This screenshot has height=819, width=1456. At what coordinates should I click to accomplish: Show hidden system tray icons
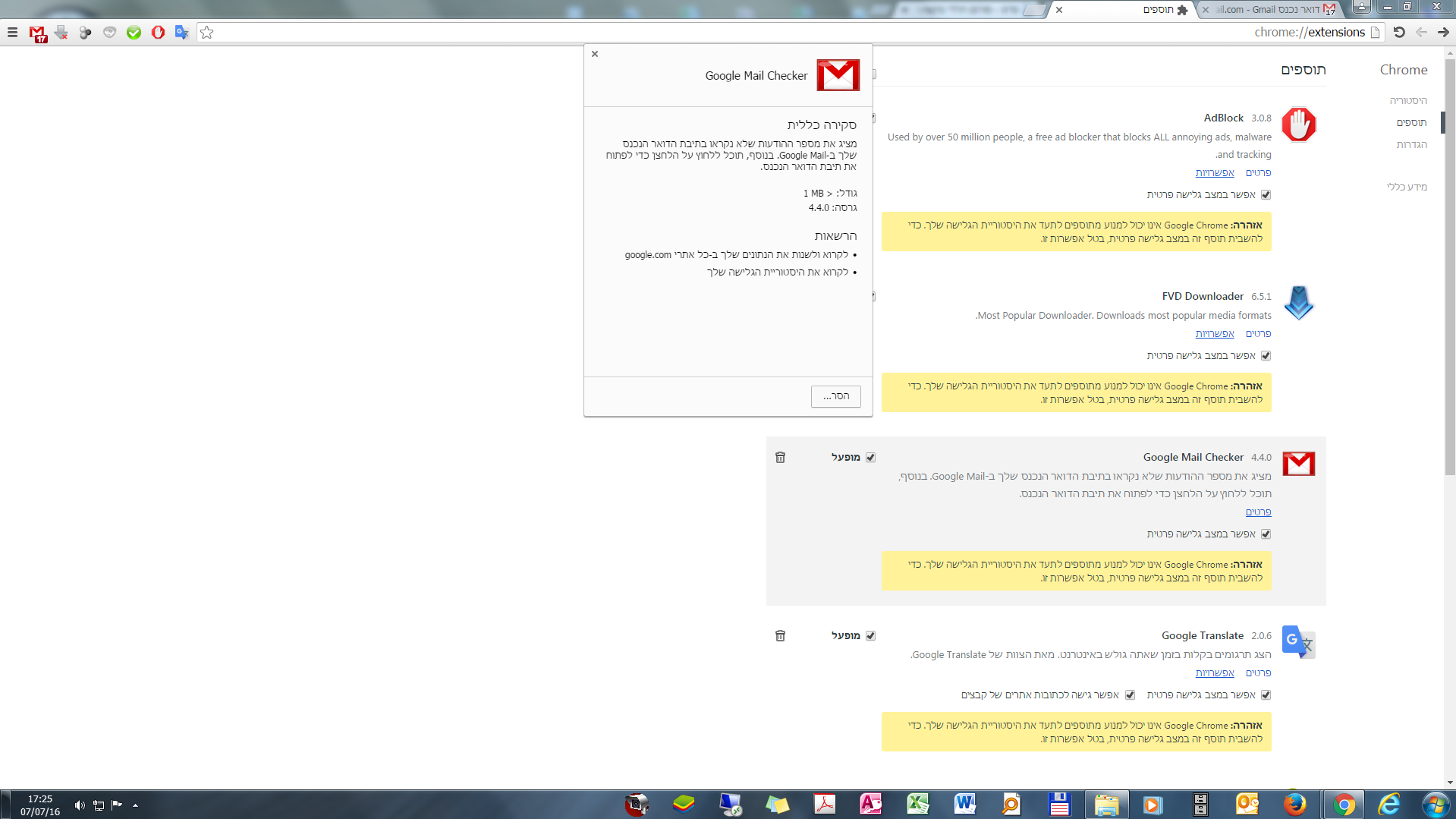[x=135, y=805]
